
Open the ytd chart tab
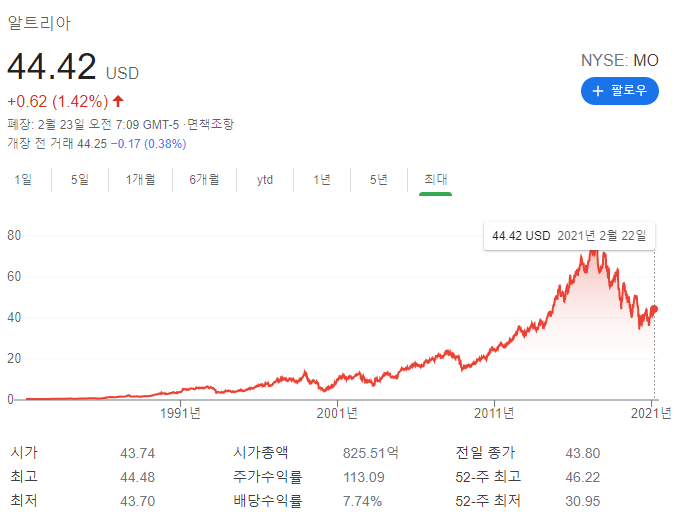pos(265,180)
